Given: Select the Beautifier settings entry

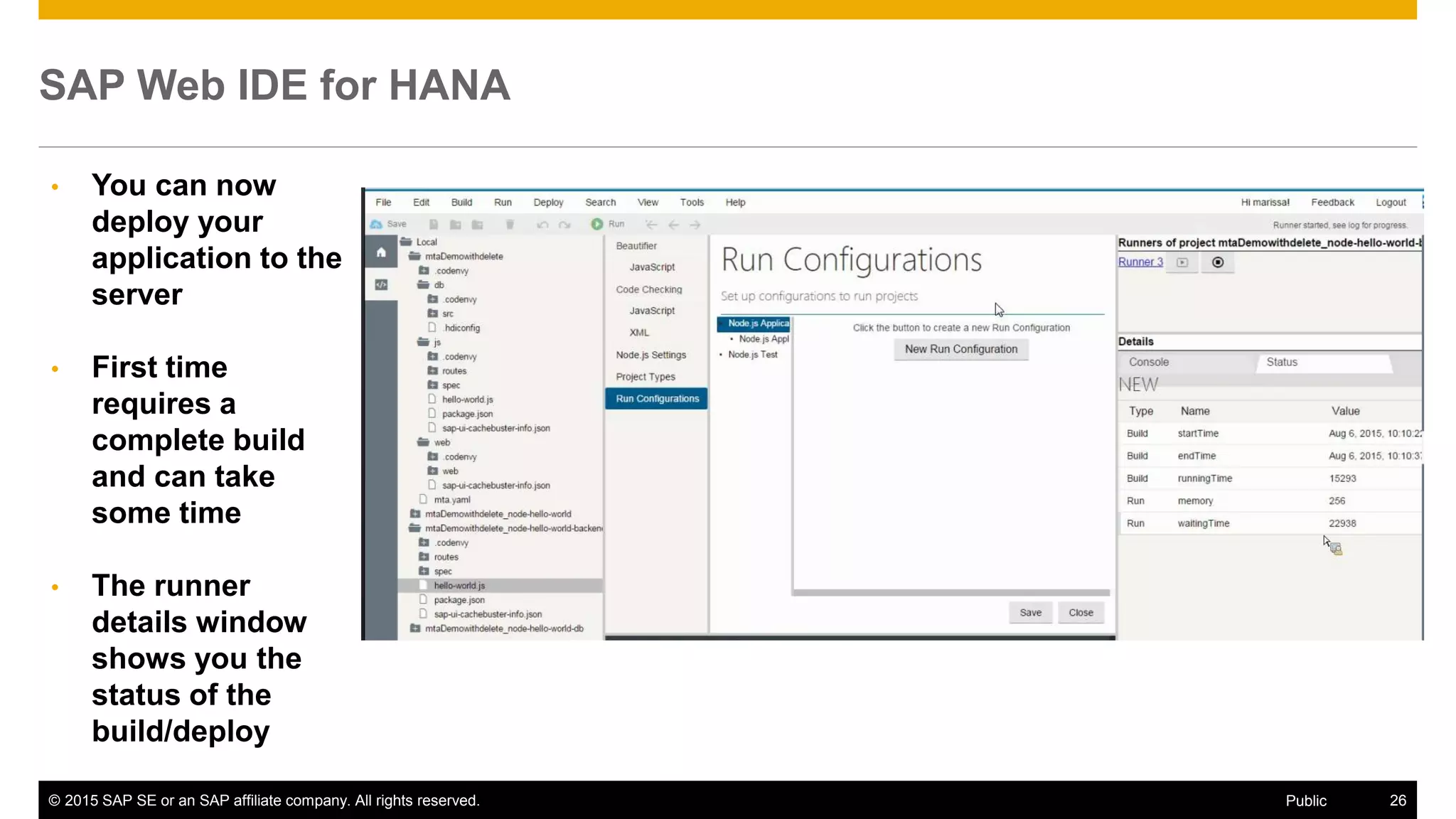Looking at the screenshot, I should point(636,246).
